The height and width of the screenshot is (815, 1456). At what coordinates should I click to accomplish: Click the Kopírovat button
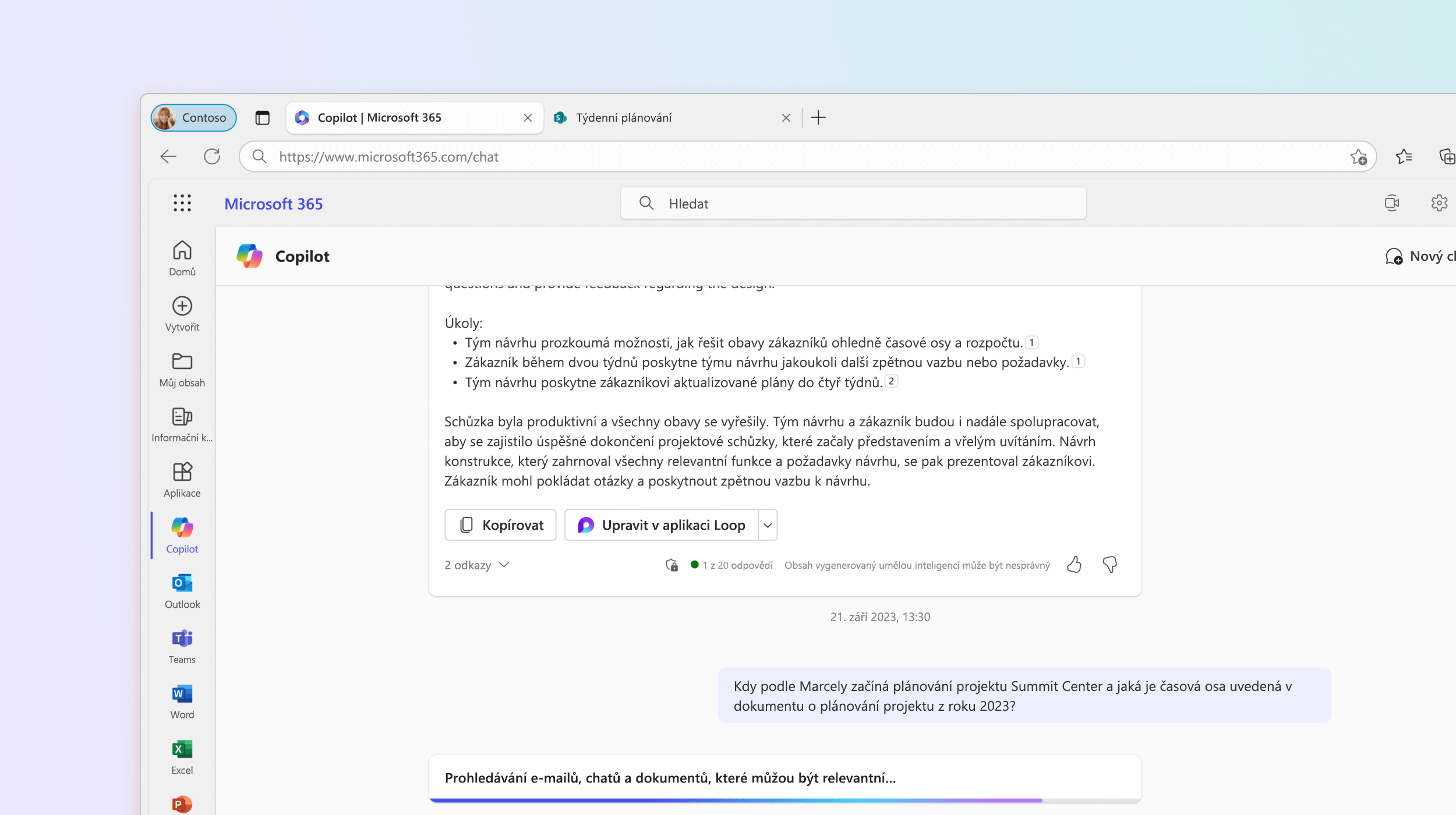(500, 525)
